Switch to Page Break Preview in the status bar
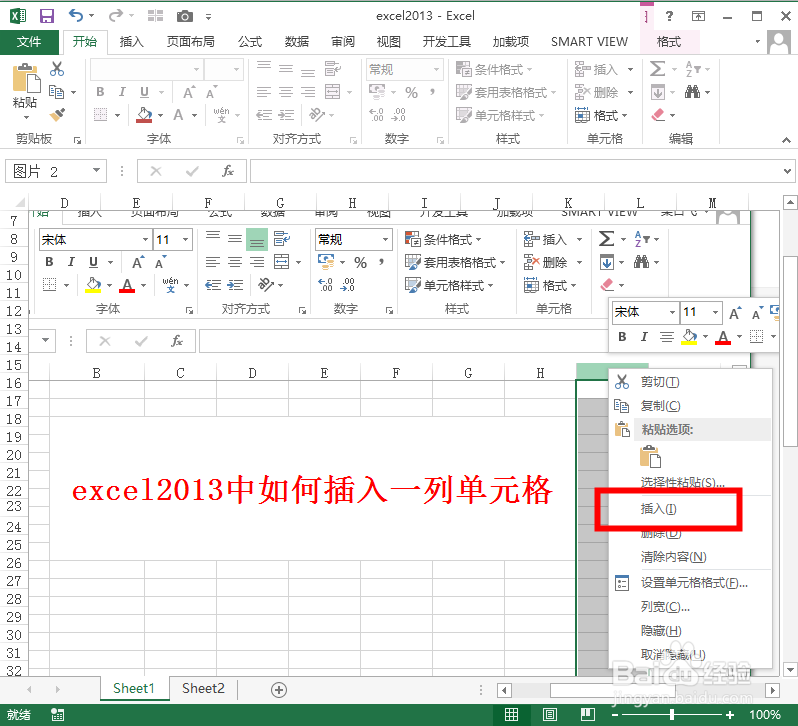Image resolution: width=798 pixels, height=726 pixels. click(x=588, y=715)
